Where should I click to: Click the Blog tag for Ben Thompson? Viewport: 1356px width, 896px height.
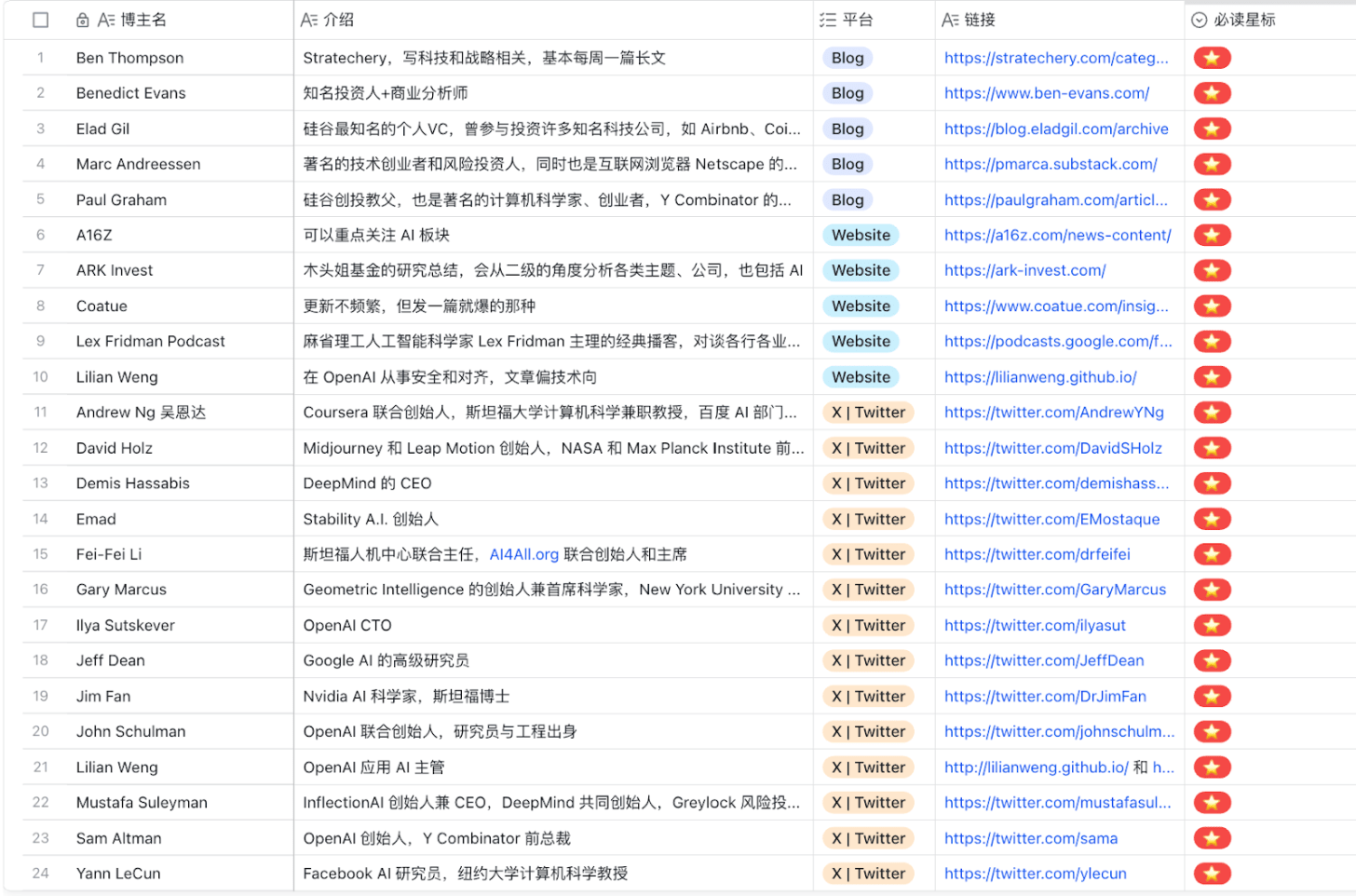tap(847, 58)
